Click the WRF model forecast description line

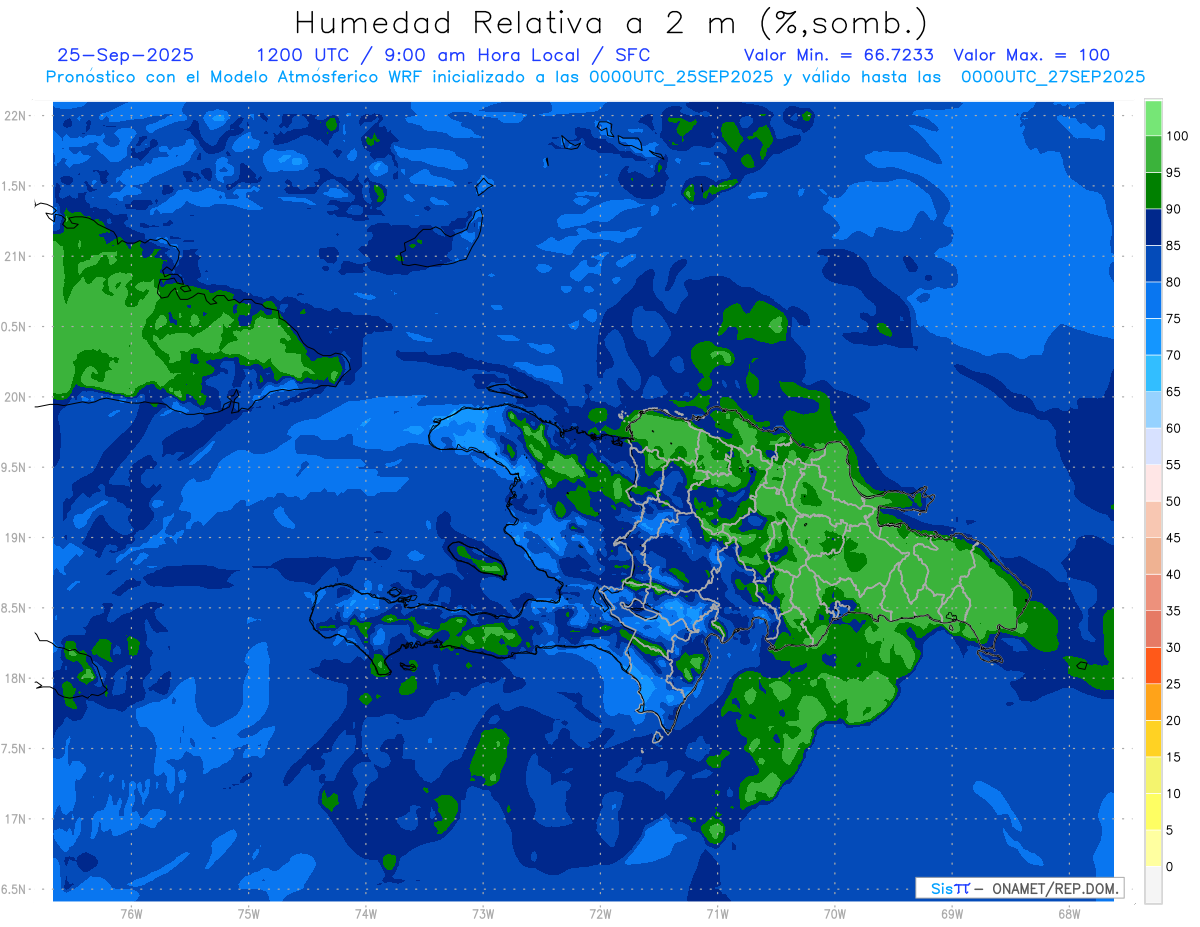[x=595, y=77]
